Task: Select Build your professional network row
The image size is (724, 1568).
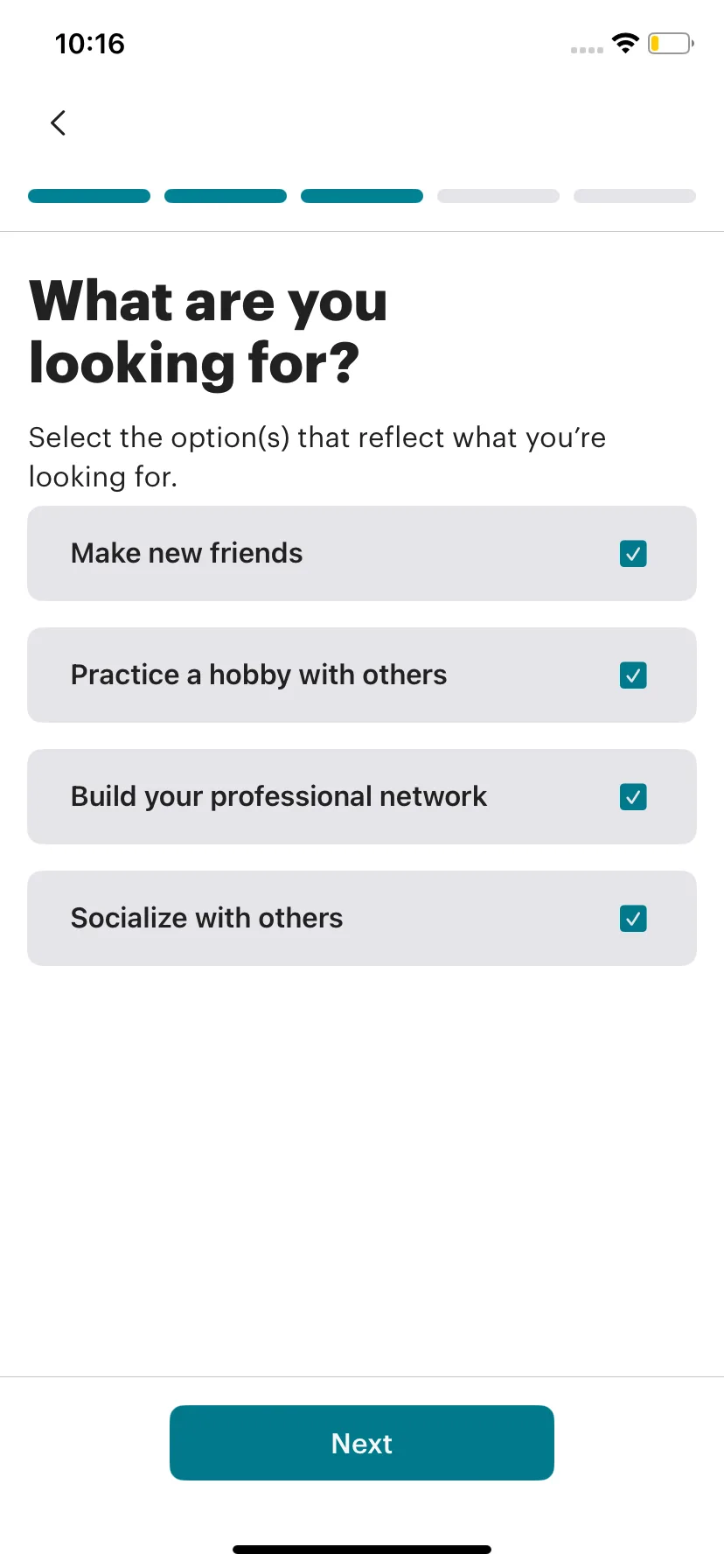Action: point(362,796)
